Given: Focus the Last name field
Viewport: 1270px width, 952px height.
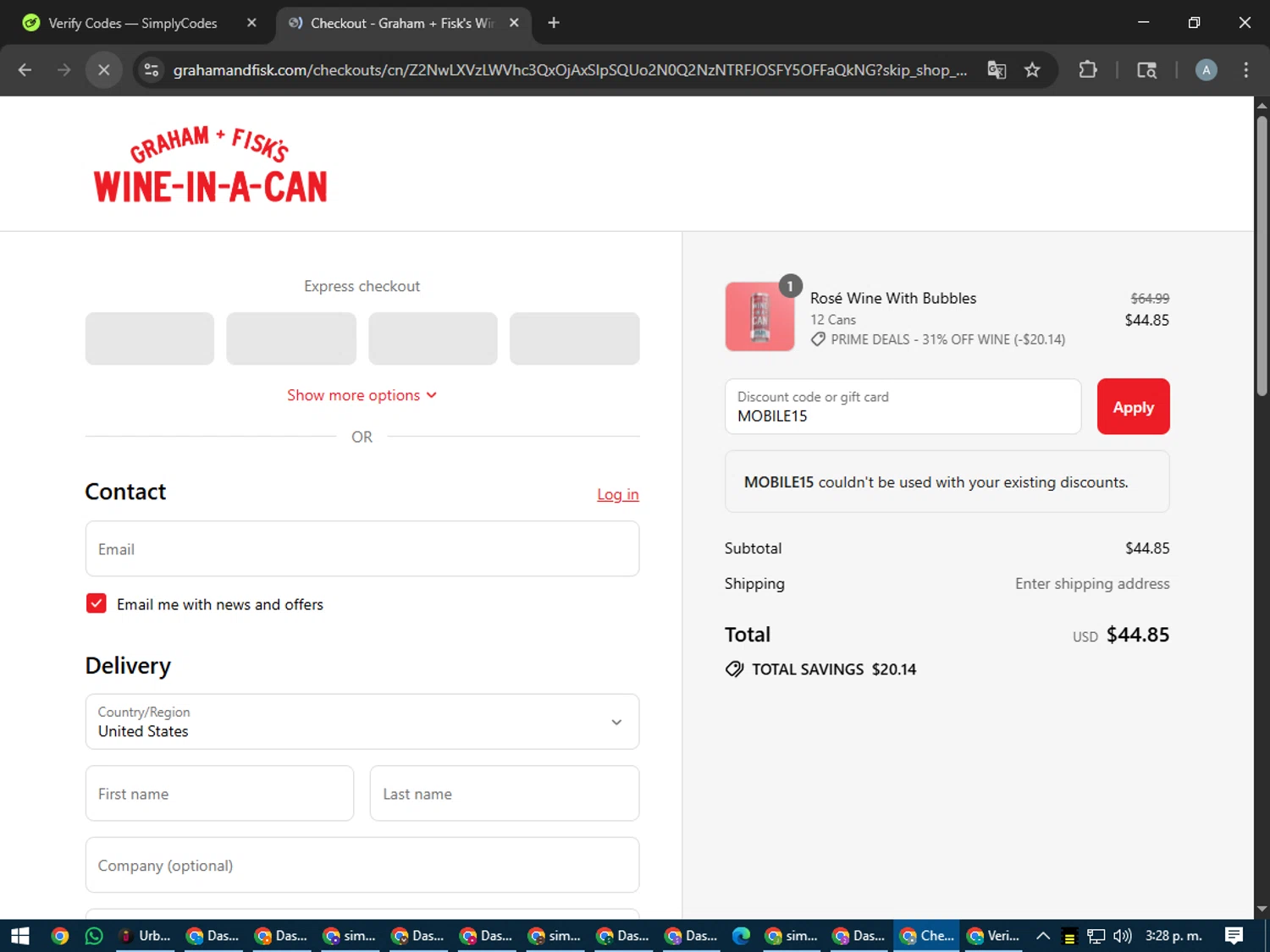Looking at the screenshot, I should pos(504,794).
